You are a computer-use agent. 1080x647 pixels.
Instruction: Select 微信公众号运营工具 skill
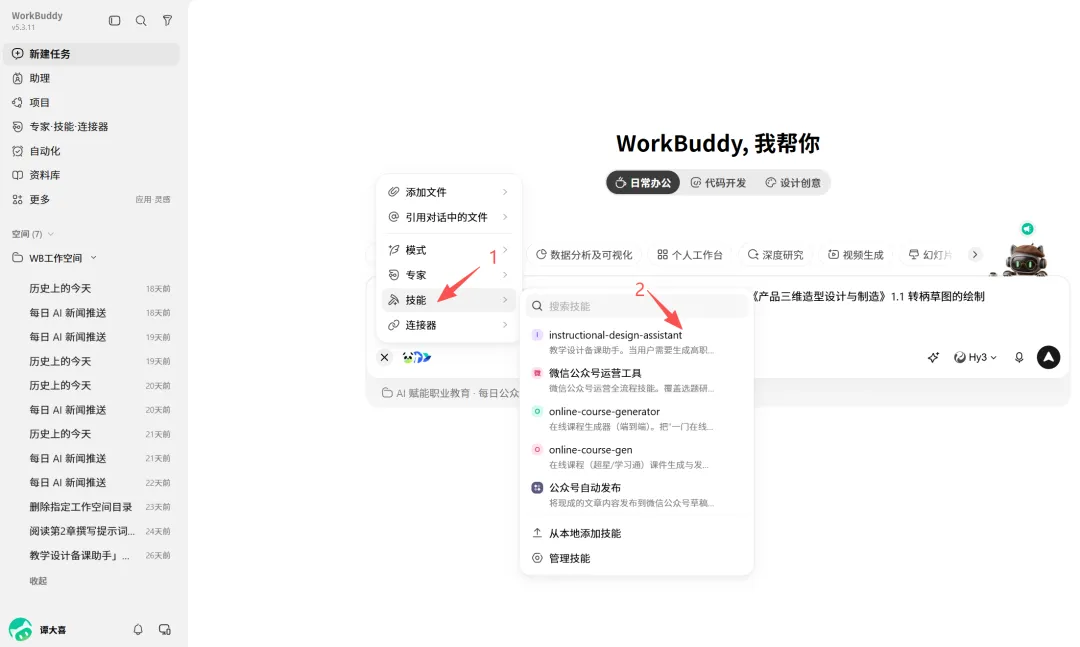pyautogui.click(x=637, y=380)
